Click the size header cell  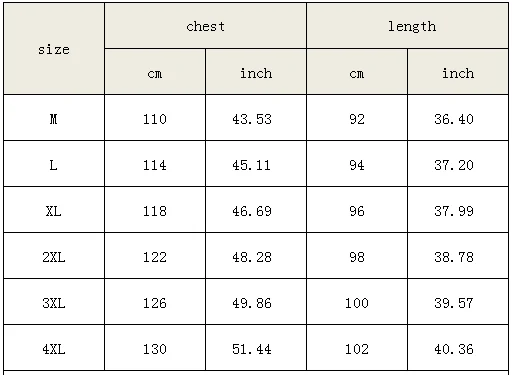point(54,49)
